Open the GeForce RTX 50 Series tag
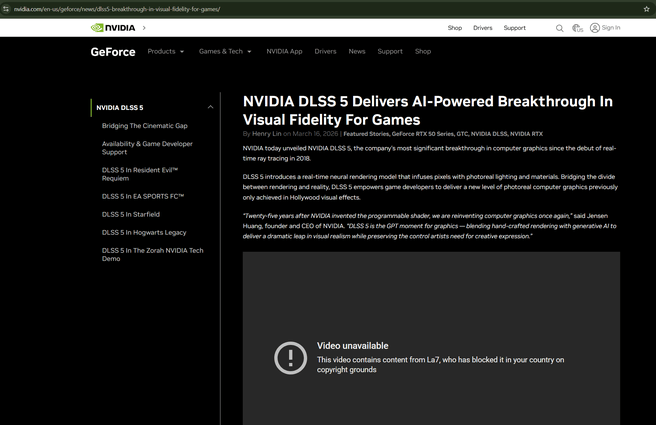This screenshot has height=425, width=656. pos(423,134)
